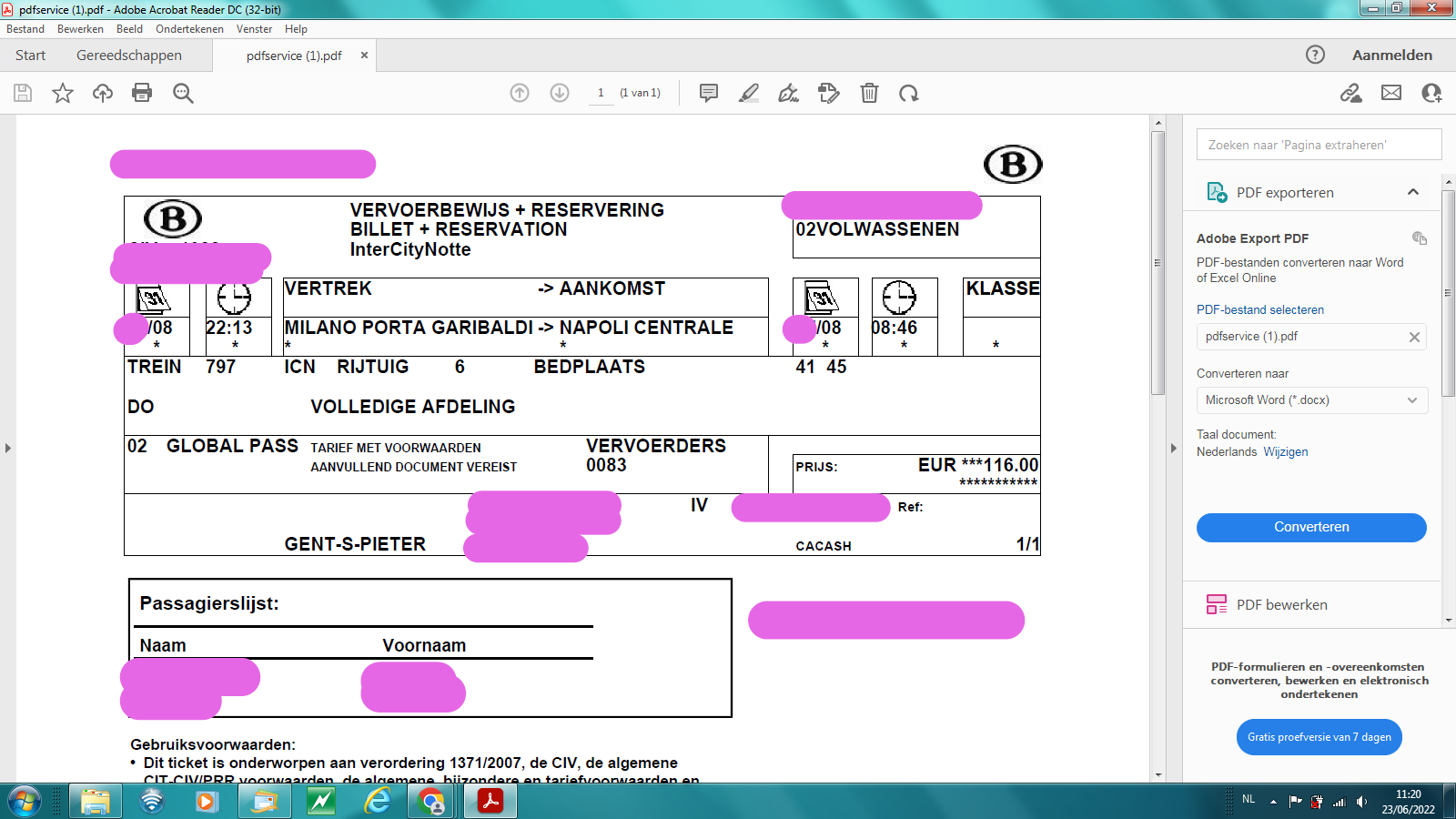The image size is (1456, 819).
Task: Click the copy icon beside Adobe Export PDF
Action: [x=1420, y=238]
